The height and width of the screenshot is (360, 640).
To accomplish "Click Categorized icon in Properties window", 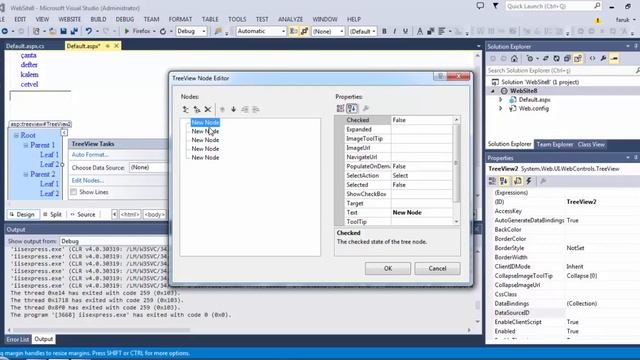I will click(x=492, y=181).
